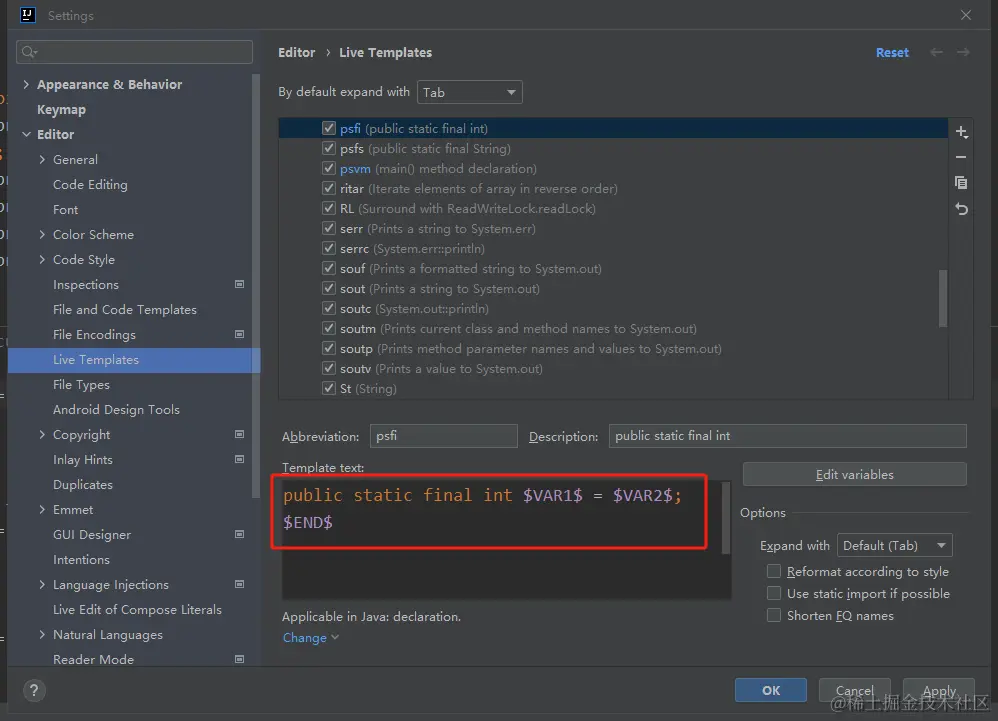Click the project-level icon beside Copyright
Viewport: 998px width, 721px height.
pos(239,434)
